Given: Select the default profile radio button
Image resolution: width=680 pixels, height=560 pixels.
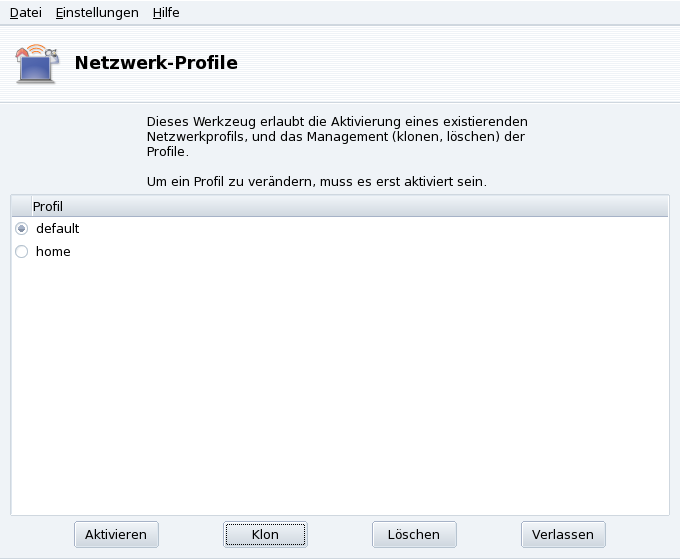Looking at the screenshot, I should click(x=22, y=229).
